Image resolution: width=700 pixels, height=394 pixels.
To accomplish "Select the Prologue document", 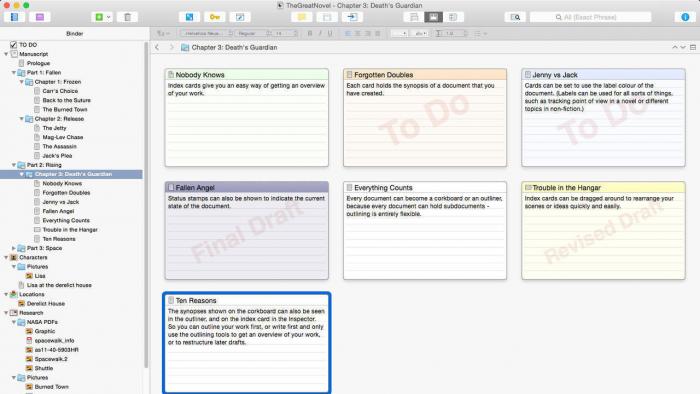I will point(38,63).
